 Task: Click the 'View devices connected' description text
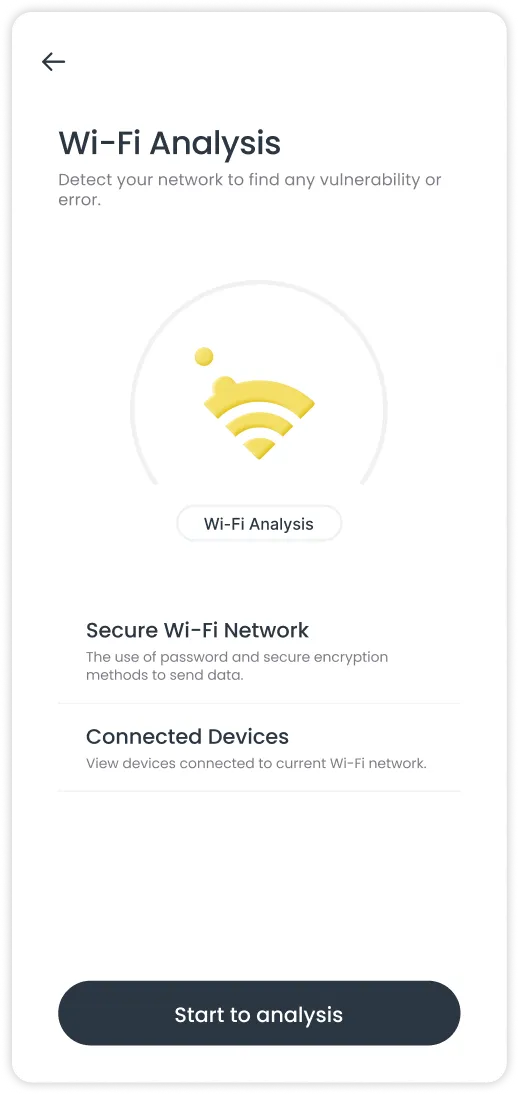[256, 763]
